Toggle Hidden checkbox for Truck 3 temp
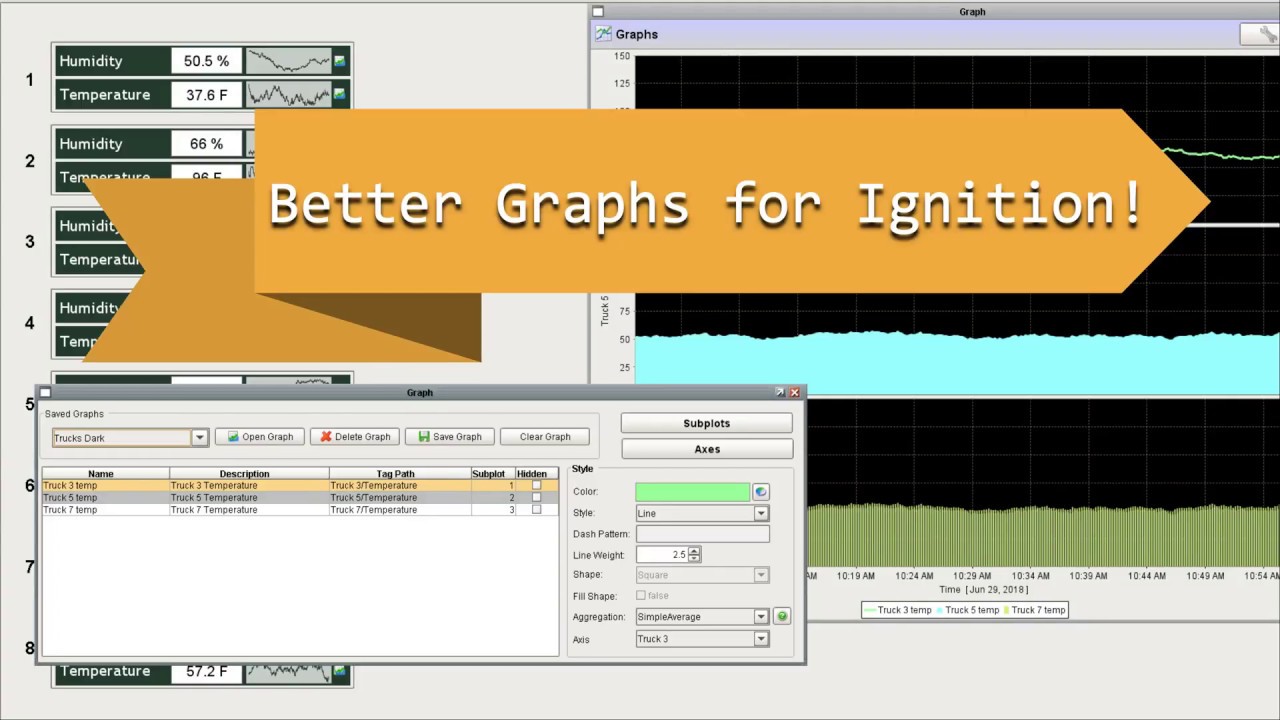Viewport: 1280px width, 720px height. (x=537, y=485)
